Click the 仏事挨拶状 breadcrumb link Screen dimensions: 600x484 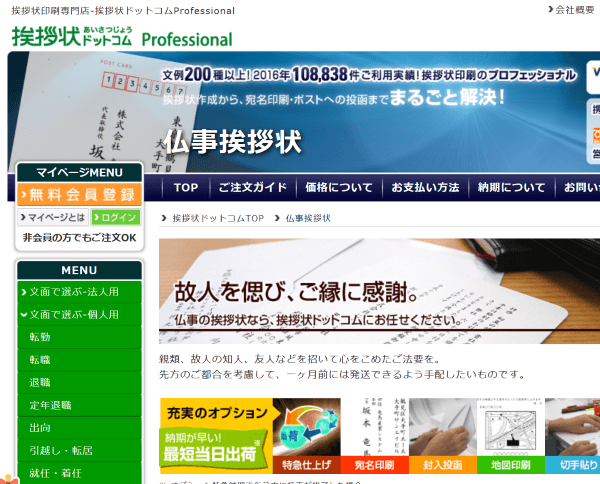coord(308,218)
